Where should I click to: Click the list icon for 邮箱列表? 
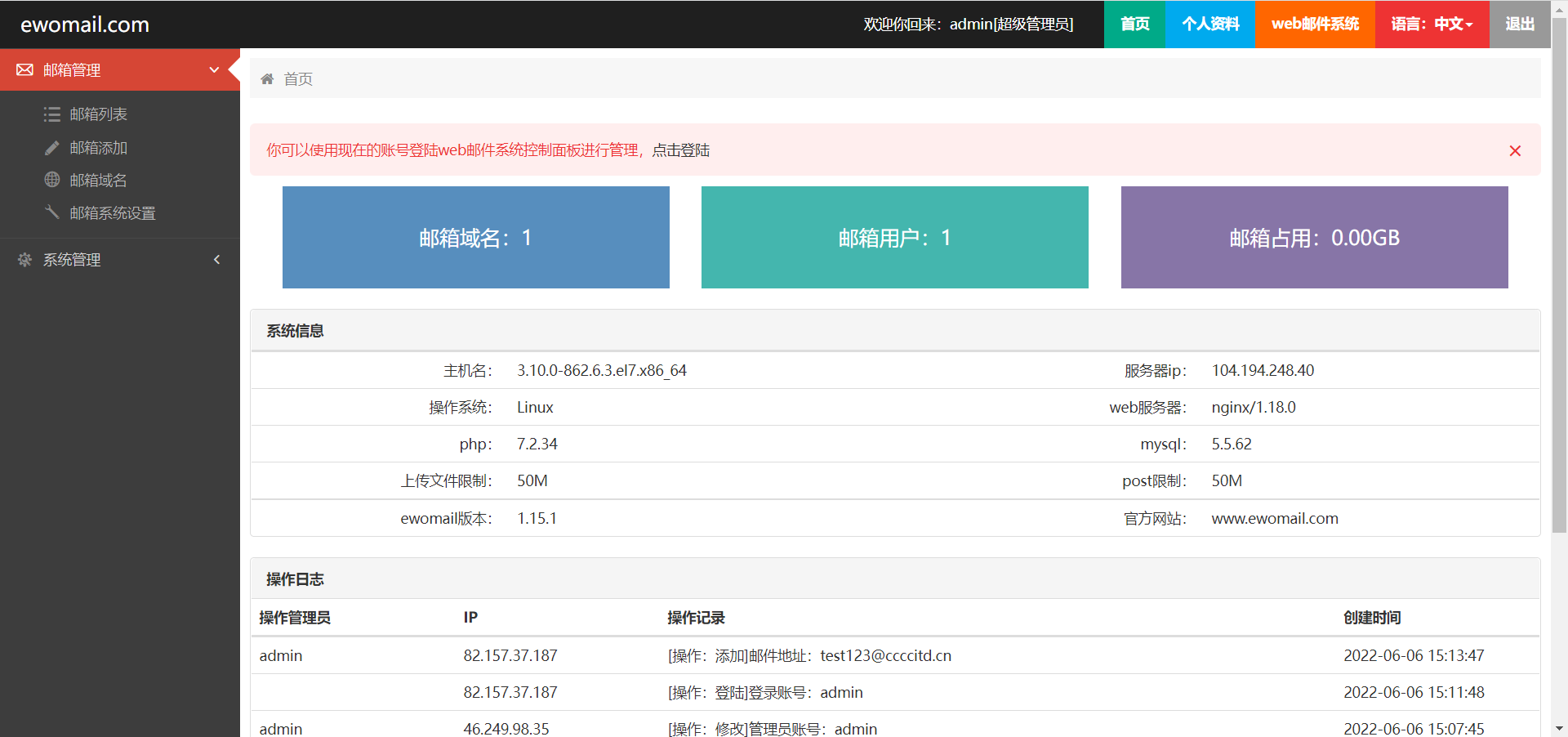click(x=52, y=114)
